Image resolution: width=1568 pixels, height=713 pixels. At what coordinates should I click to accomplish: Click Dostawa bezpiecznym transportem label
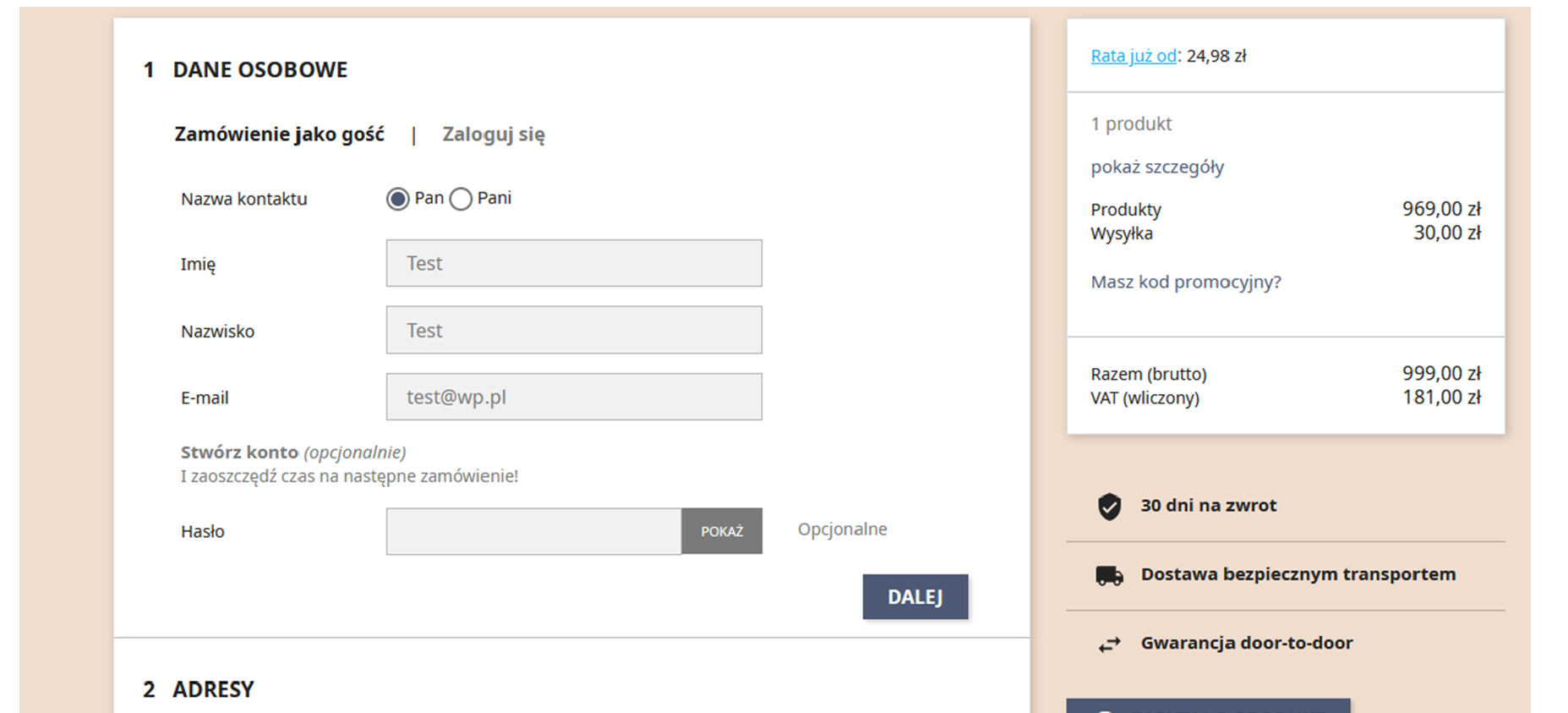pyautogui.click(x=1298, y=574)
